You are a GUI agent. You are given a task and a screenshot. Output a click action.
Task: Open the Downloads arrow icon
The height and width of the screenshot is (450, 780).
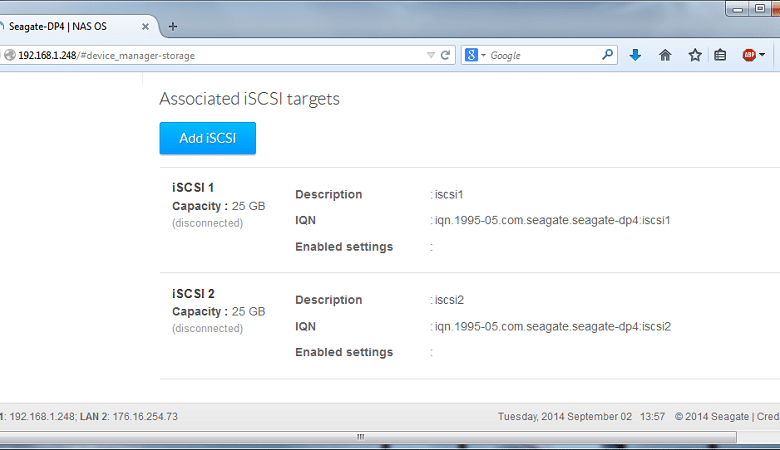(635, 55)
